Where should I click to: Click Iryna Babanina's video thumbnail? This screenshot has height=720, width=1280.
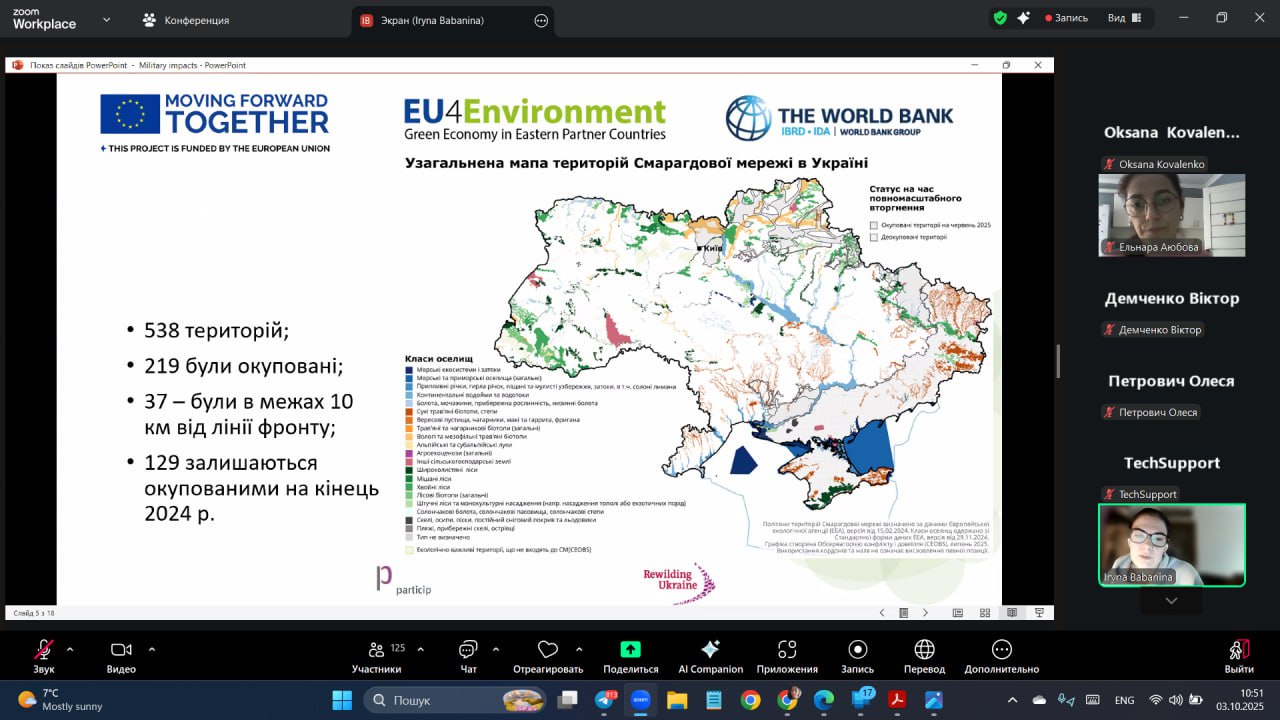tap(1171, 544)
